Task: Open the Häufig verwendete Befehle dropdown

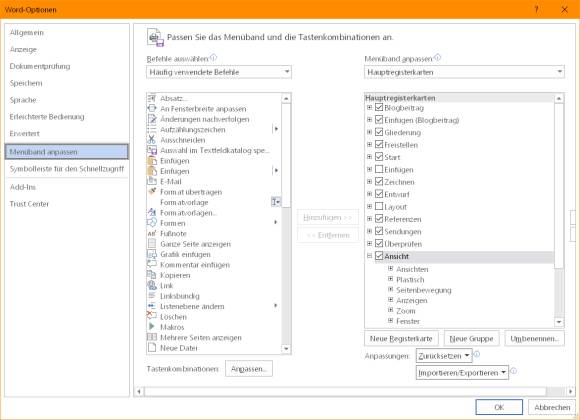Action: [x=219, y=72]
